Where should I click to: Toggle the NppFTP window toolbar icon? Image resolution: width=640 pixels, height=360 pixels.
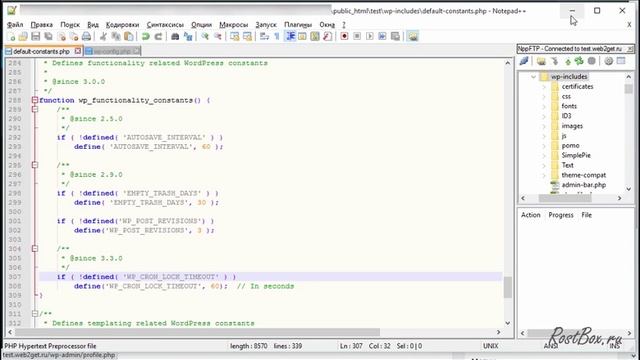click(413, 37)
